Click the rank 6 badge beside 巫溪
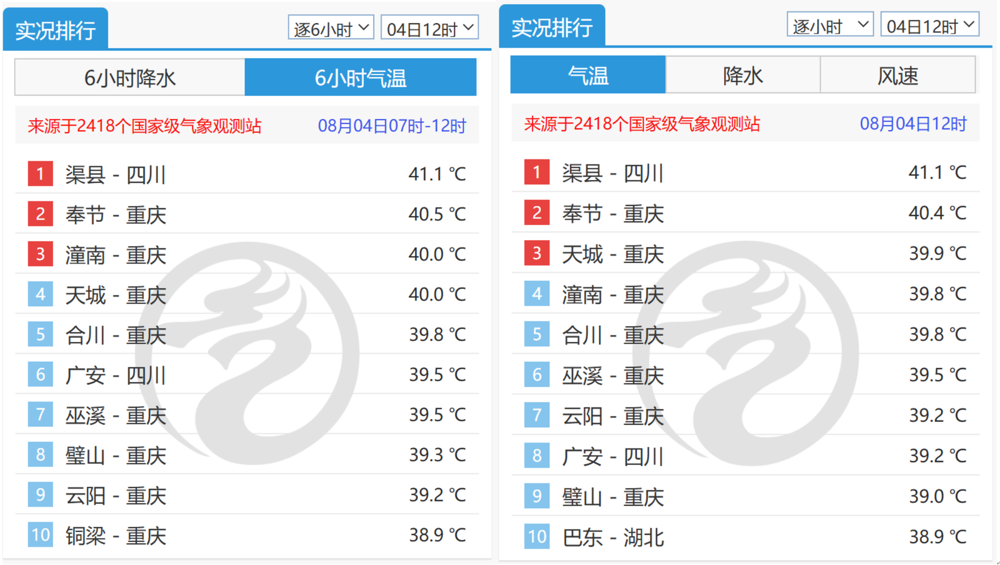The height and width of the screenshot is (565, 1000). pyautogui.click(x=536, y=375)
